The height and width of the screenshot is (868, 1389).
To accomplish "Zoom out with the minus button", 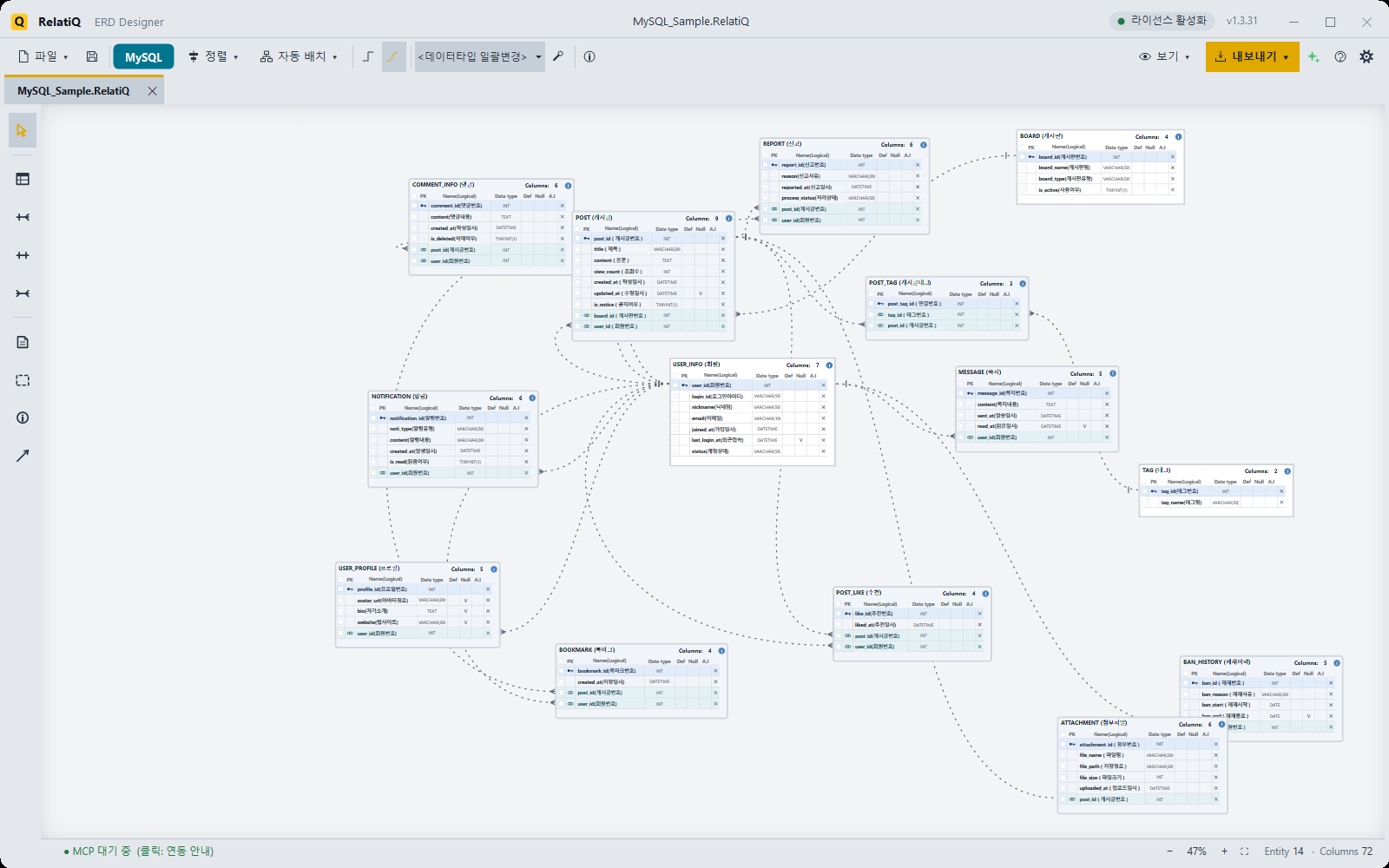I will click(1169, 852).
